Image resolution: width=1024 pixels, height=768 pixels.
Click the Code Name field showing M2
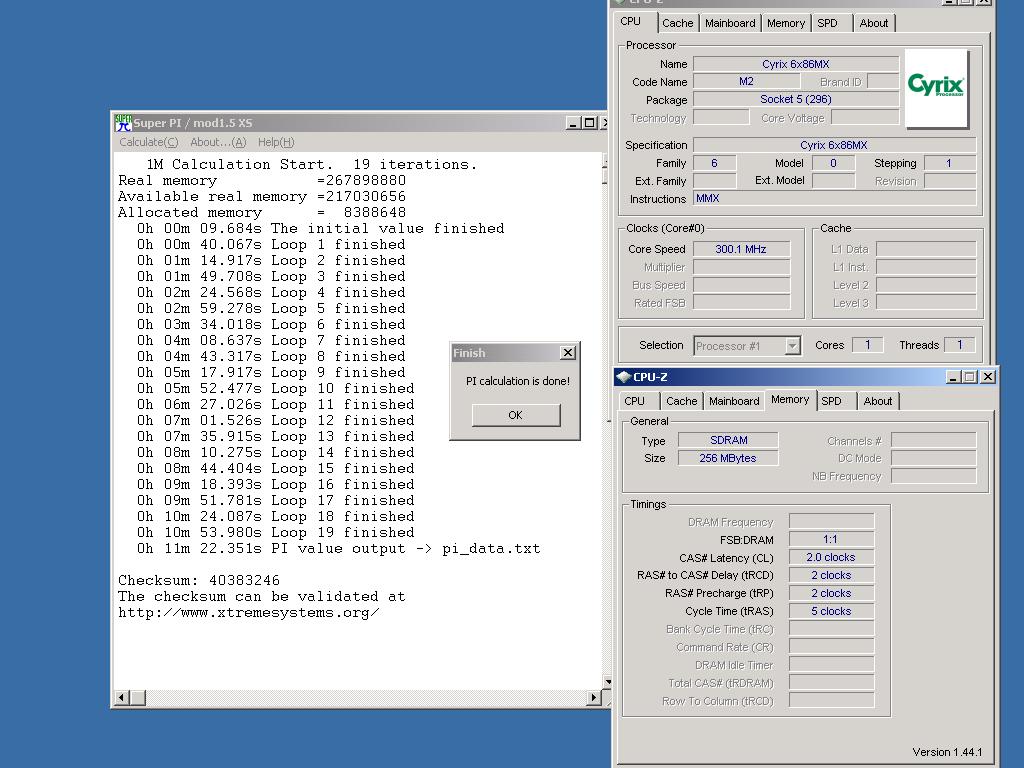click(746, 82)
